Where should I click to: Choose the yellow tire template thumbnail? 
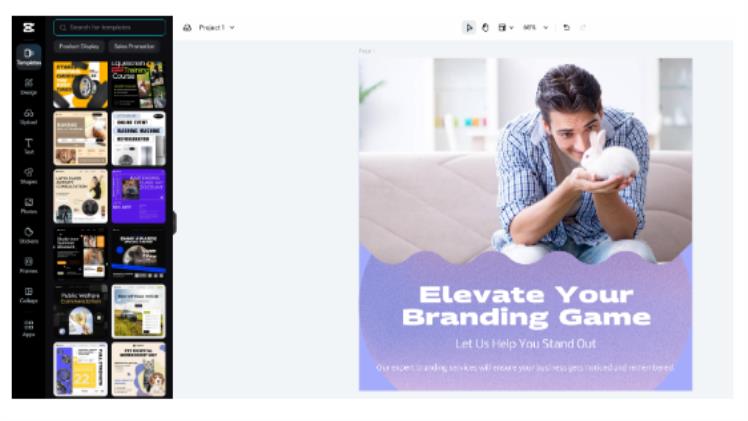pos(81,84)
